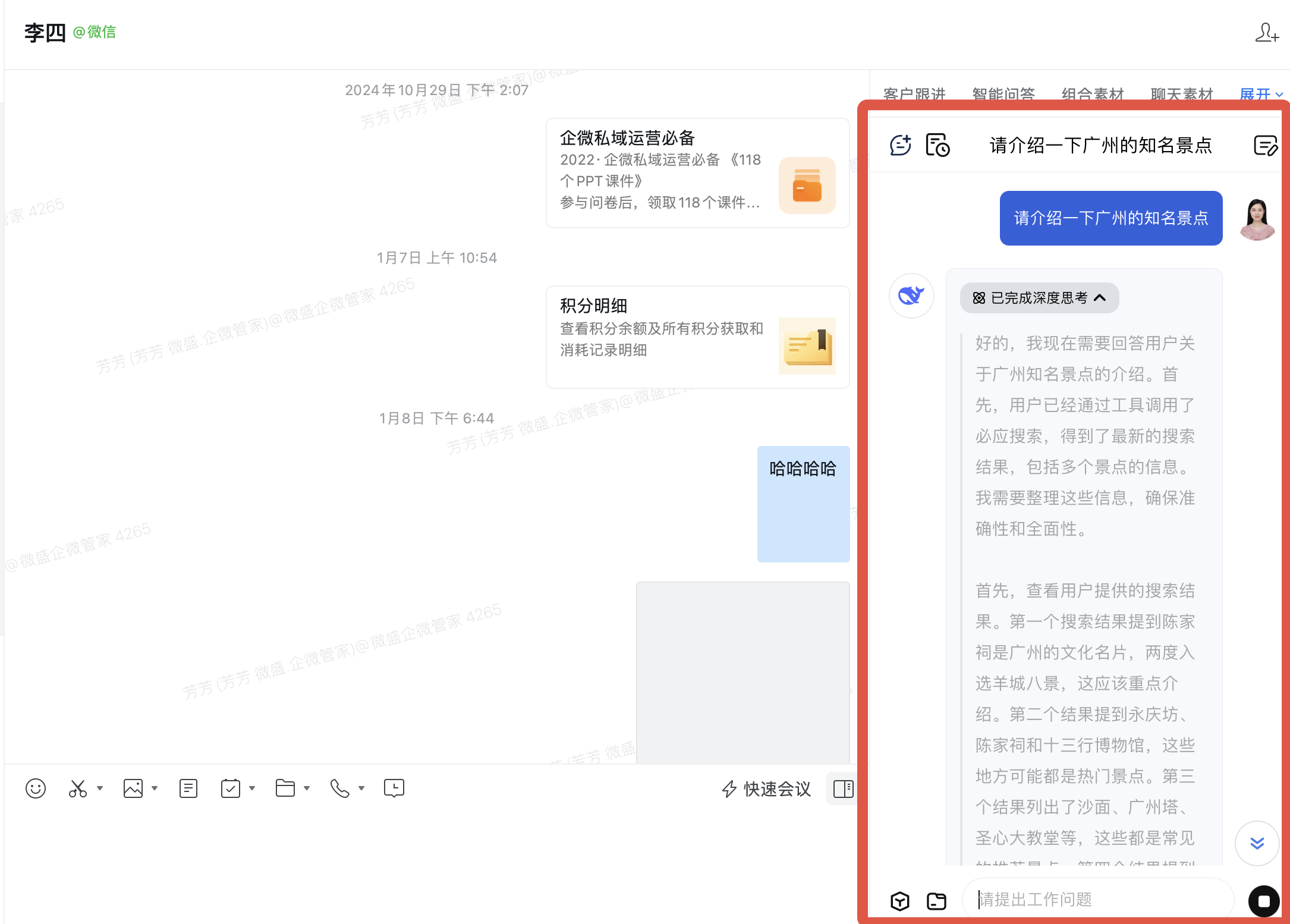
Task: Click the @微信 label beside 李四
Action: [95, 32]
